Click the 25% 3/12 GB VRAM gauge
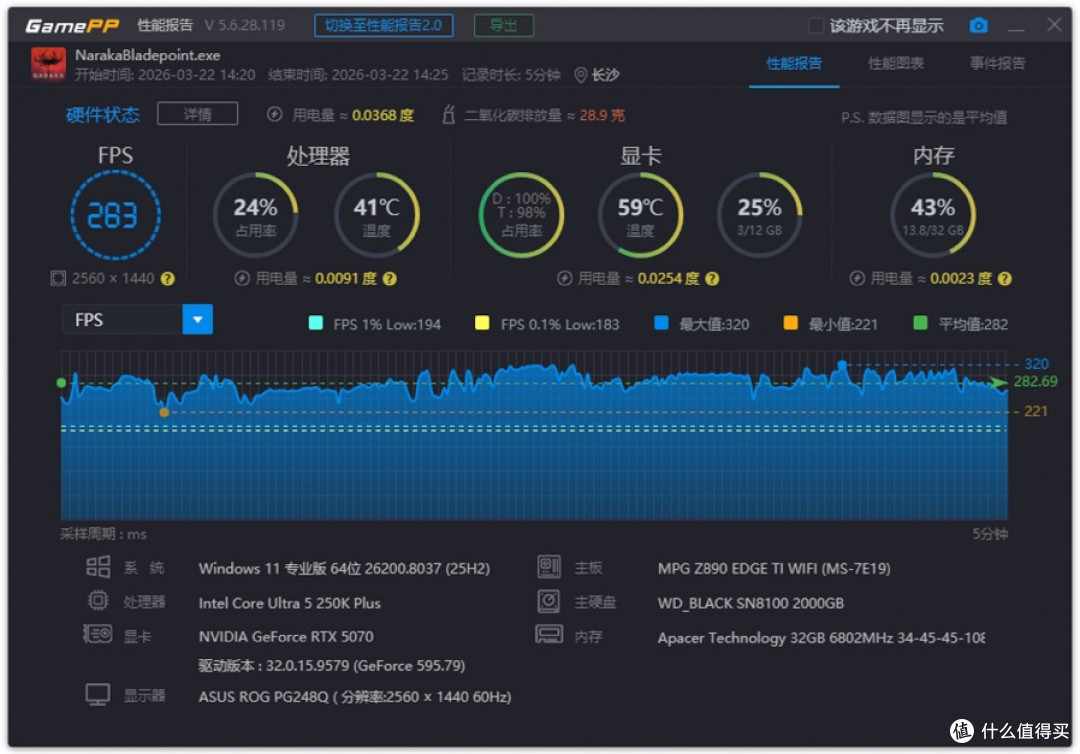Image resolution: width=1080 pixels, height=754 pixels. (x=760, y=215)
